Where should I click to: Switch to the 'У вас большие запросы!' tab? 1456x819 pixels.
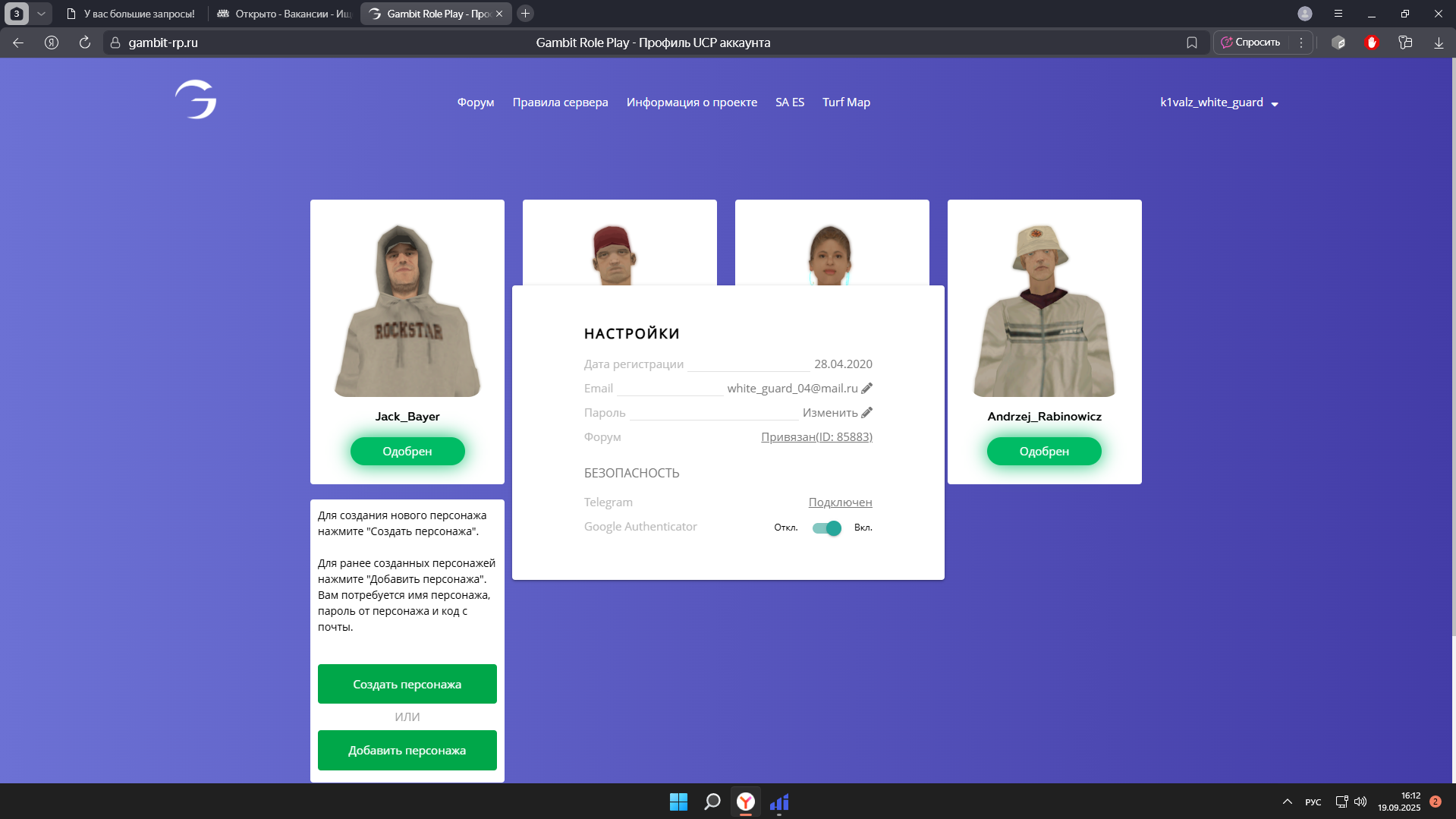coord(131,14)
